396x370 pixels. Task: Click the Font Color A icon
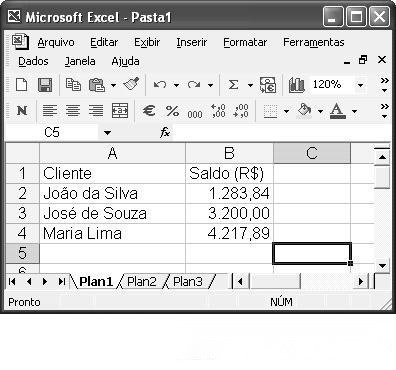click(338, 111)
